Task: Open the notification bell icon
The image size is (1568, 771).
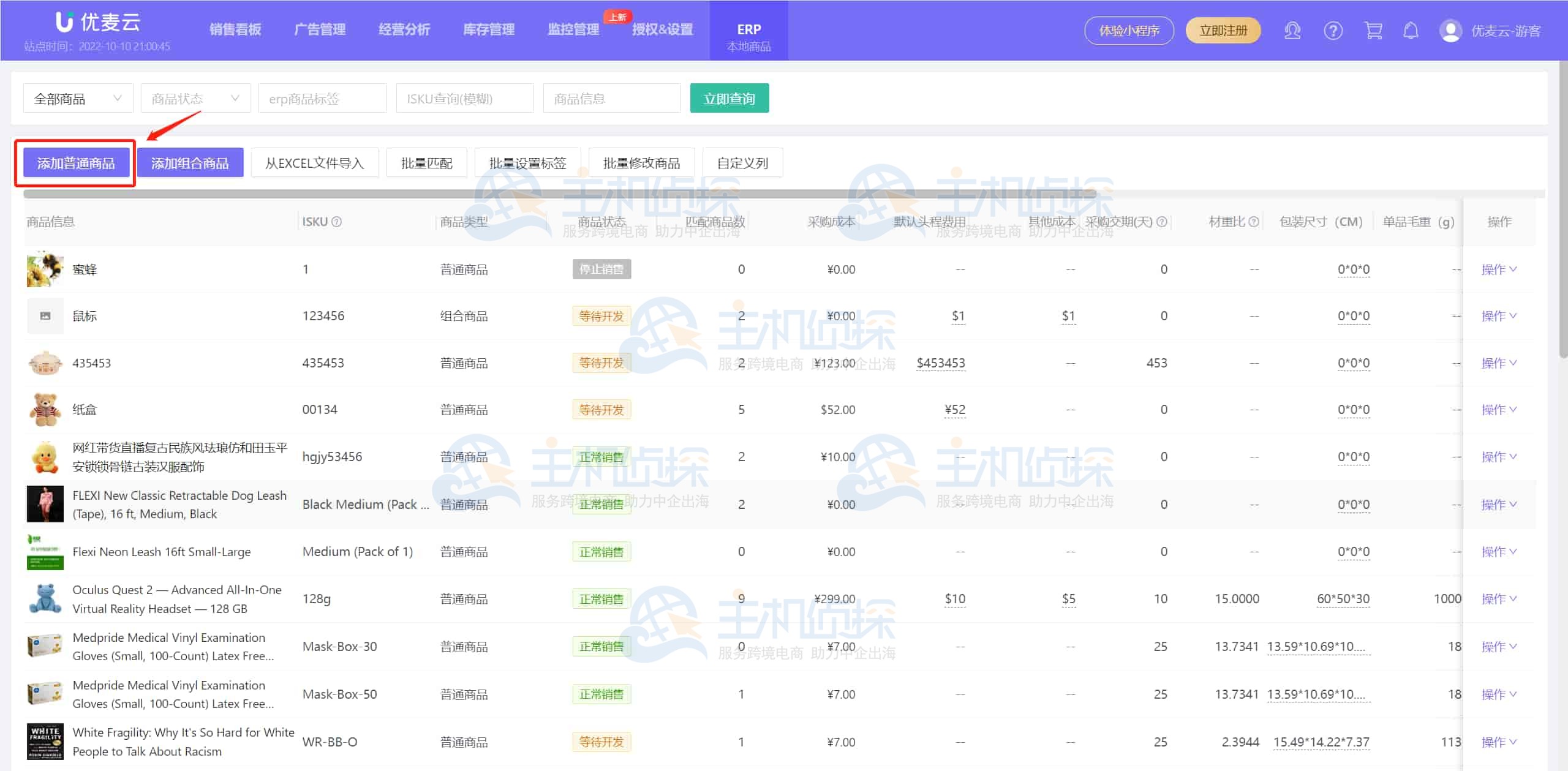Action: click(1411, 31)
